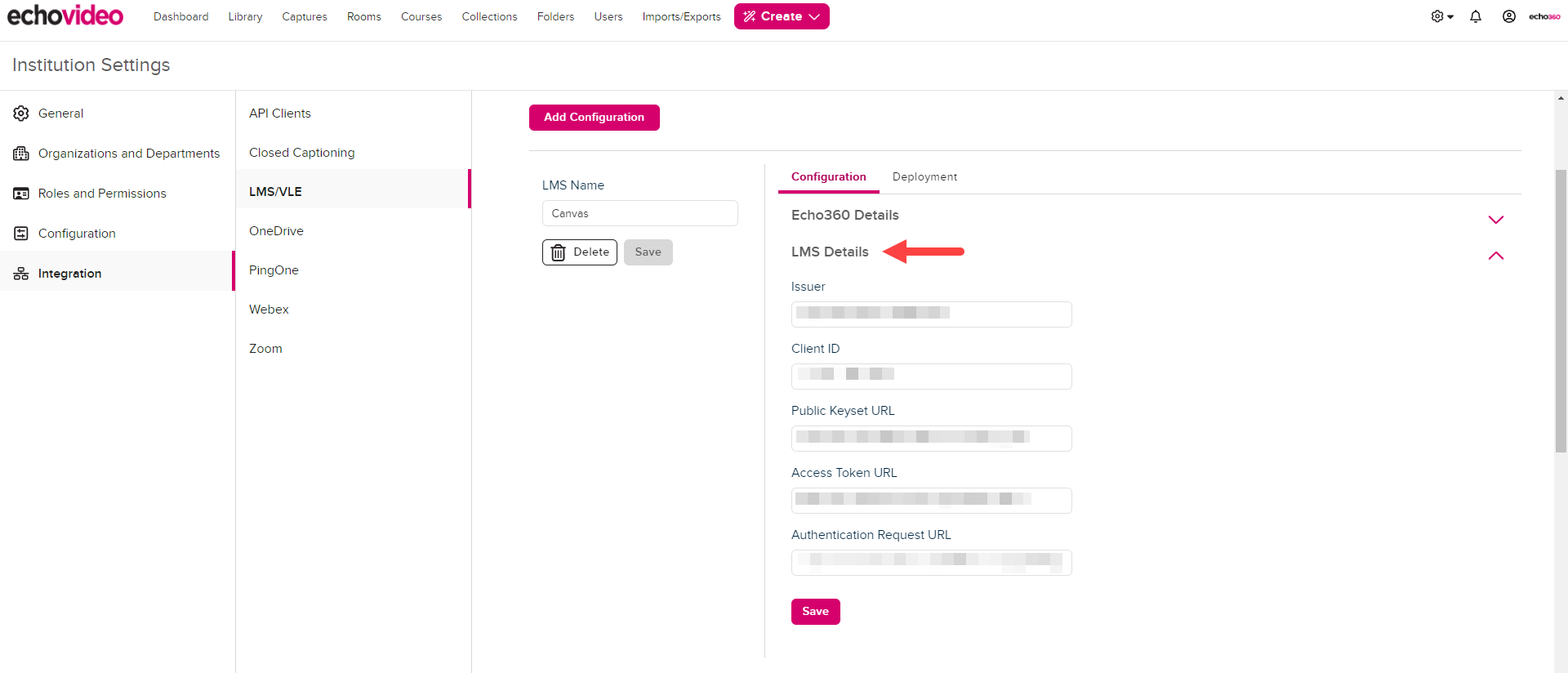
Task: Click the EchoVideo logo
Action: pos(65,16)
